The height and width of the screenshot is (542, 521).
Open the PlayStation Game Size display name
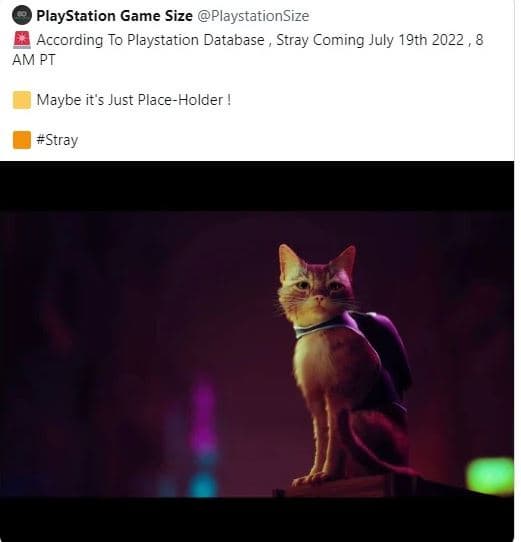pos(114,16)
